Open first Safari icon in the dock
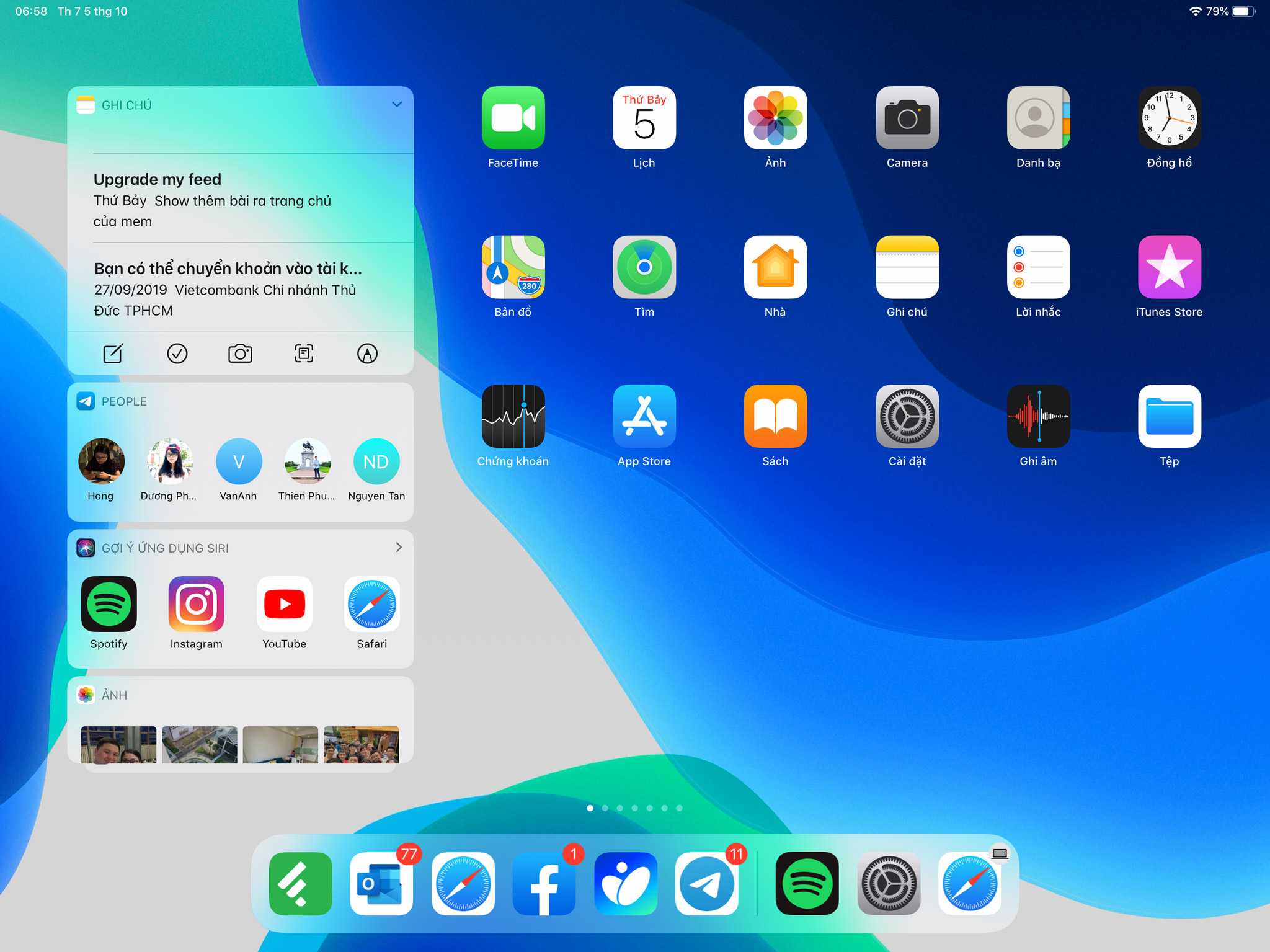The width and height of the screenshot is (1270, 952). [463, 883]
